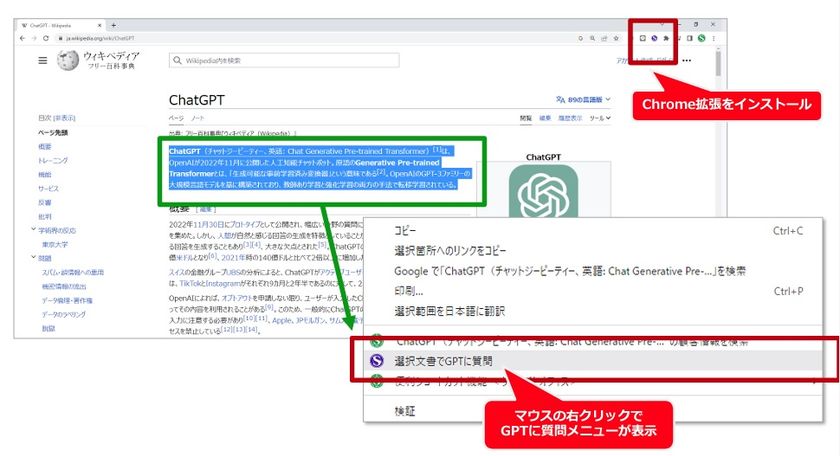Switch to the ノート tab
Viewport: 840px width, 456px height.
[x=198, y=118]
